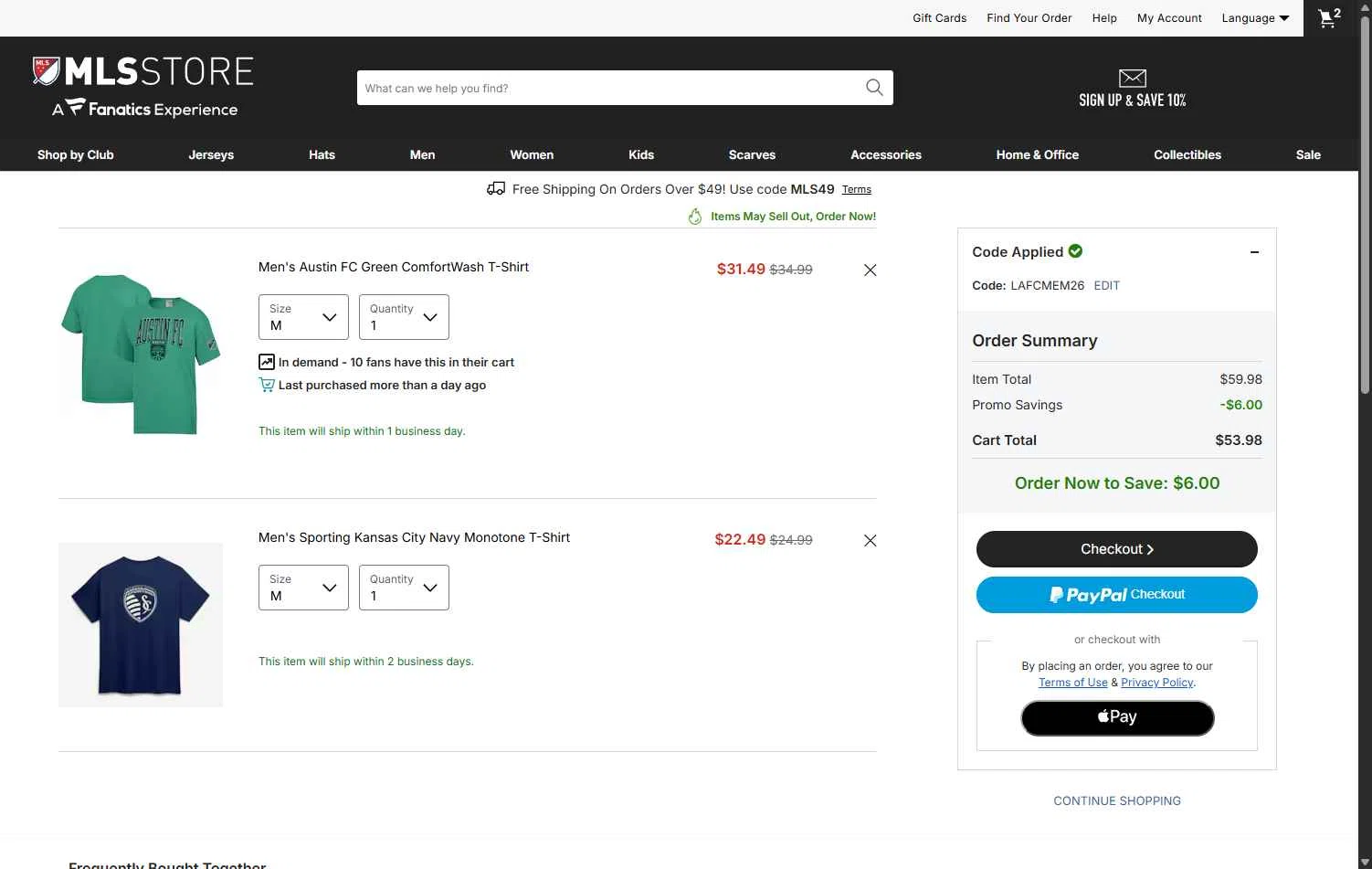
Task: Pay using the Apple Pay button
Action: click(1117, 718)
